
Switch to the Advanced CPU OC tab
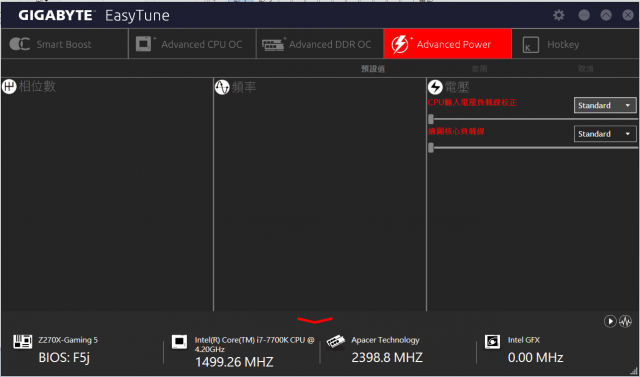coord(192,44)
